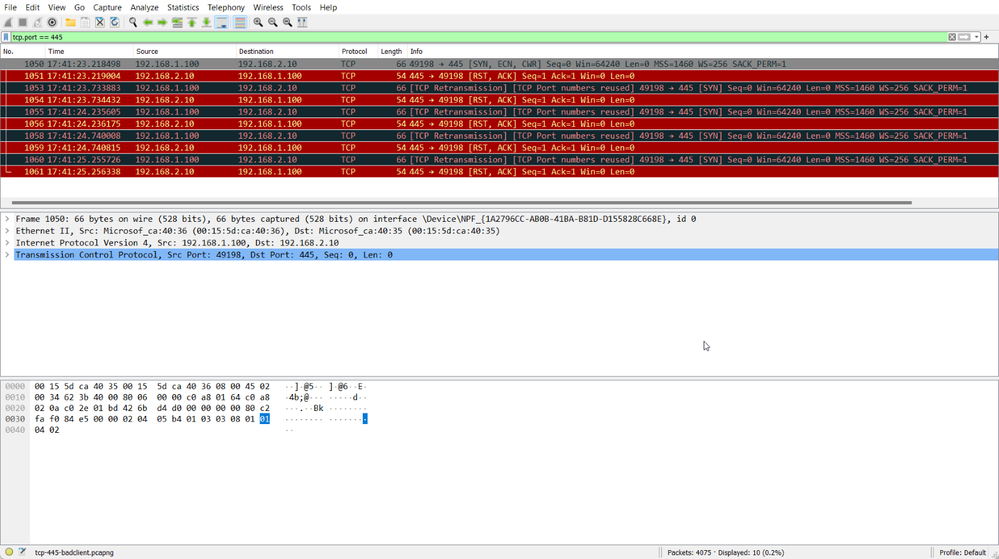Screen dimensions: 999x559
Task: Clear the display filter
Action: (952, 37)
